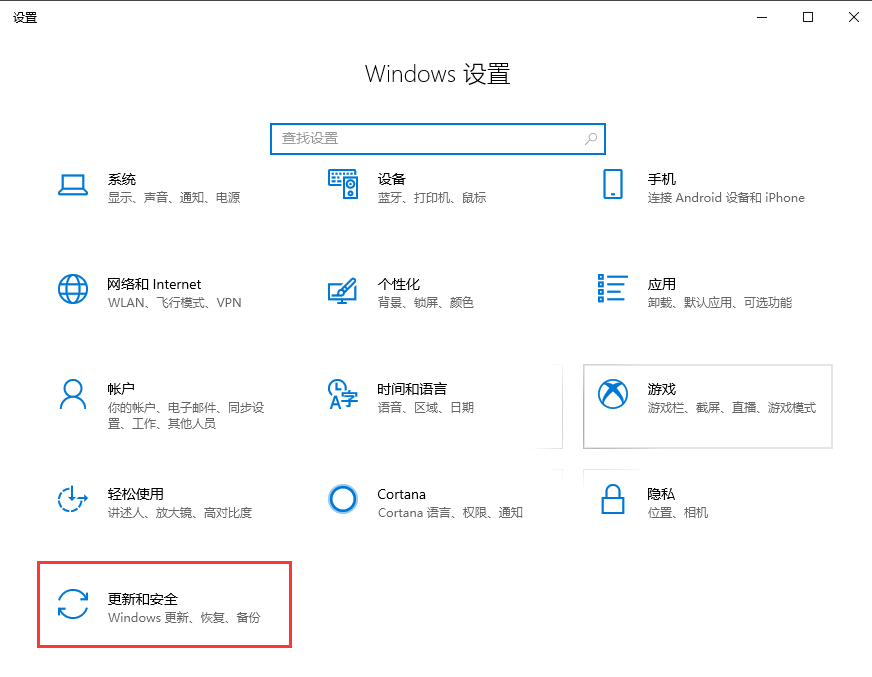872x677 pixels.
Task: Open 网络和 Internet via globe icon
Action: click(x=73, y=290)
